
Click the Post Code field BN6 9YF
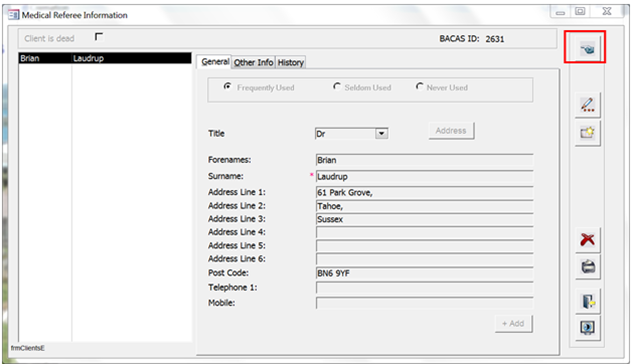[x=425, y=274]
